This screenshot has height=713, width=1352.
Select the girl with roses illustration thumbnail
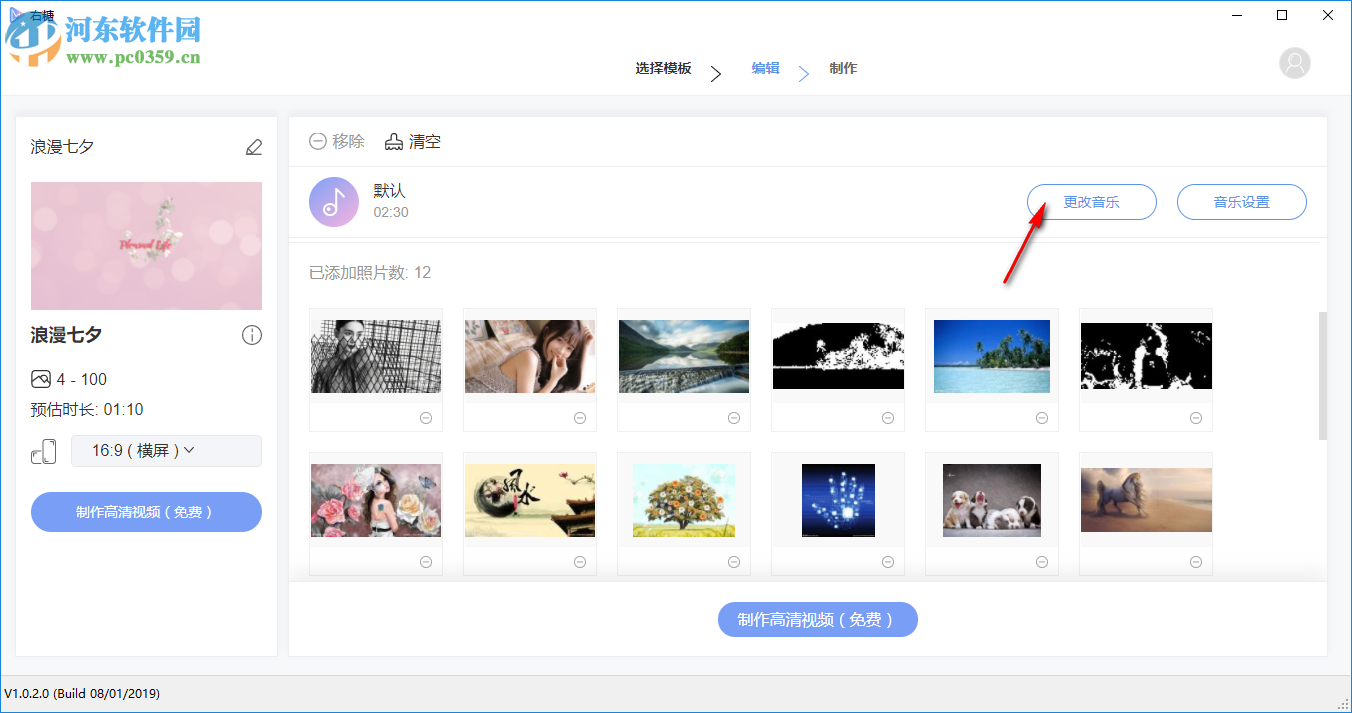tap(376, 500)
